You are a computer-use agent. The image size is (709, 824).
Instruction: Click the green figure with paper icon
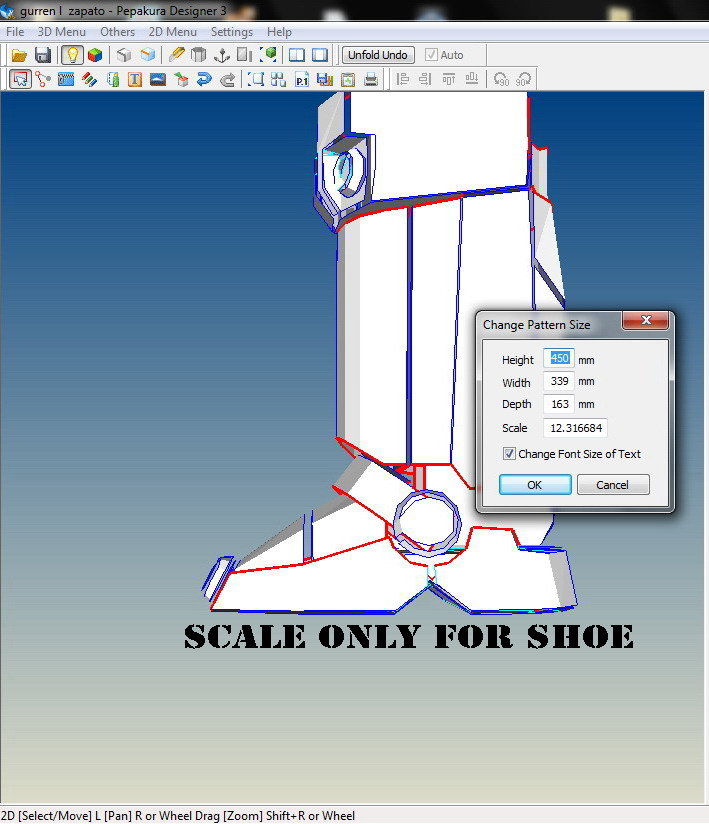[x=112, y=79]
